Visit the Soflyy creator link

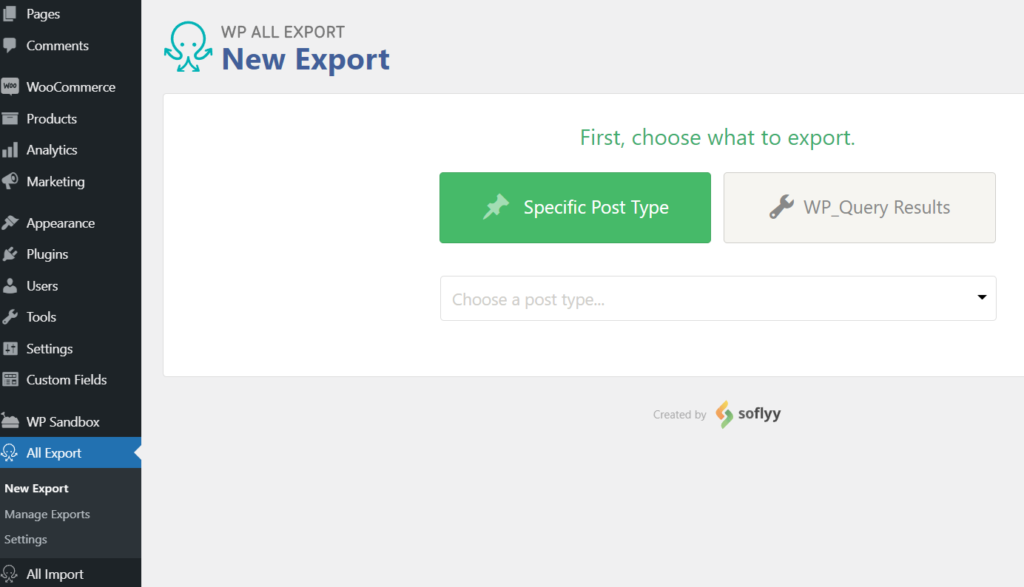748,414
